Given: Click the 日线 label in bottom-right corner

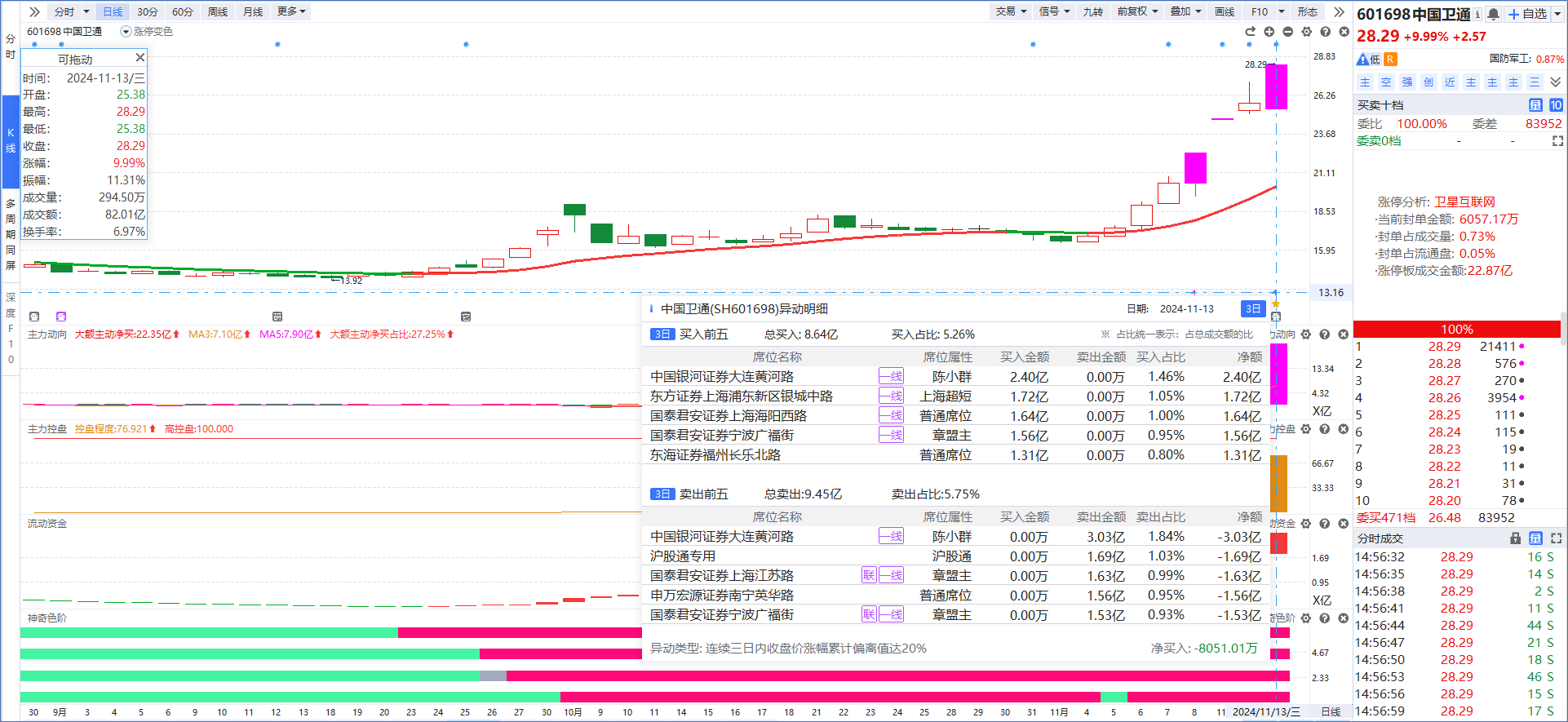Looking at the screenshot, I should coord(1331,712).
